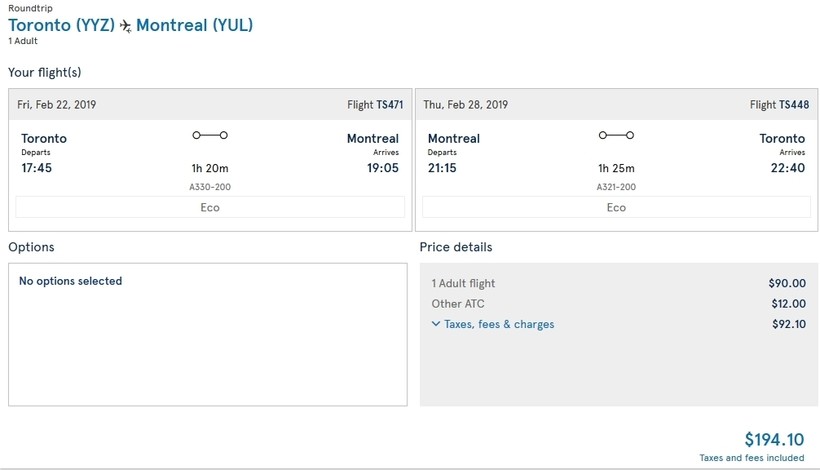Click the Thu, Feb 28, 2019 date header
Image resolution: width=820 pixels, height=470 pixels.
tap(466, 105)
